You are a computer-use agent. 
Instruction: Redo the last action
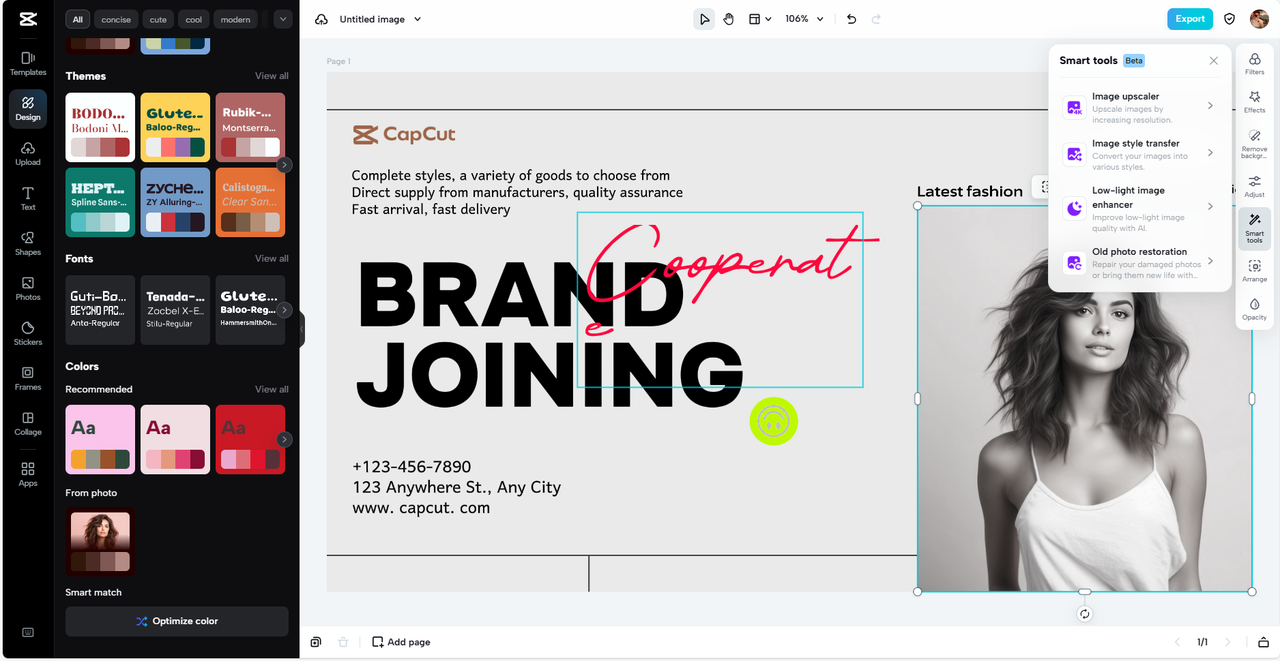click(876, 19)
